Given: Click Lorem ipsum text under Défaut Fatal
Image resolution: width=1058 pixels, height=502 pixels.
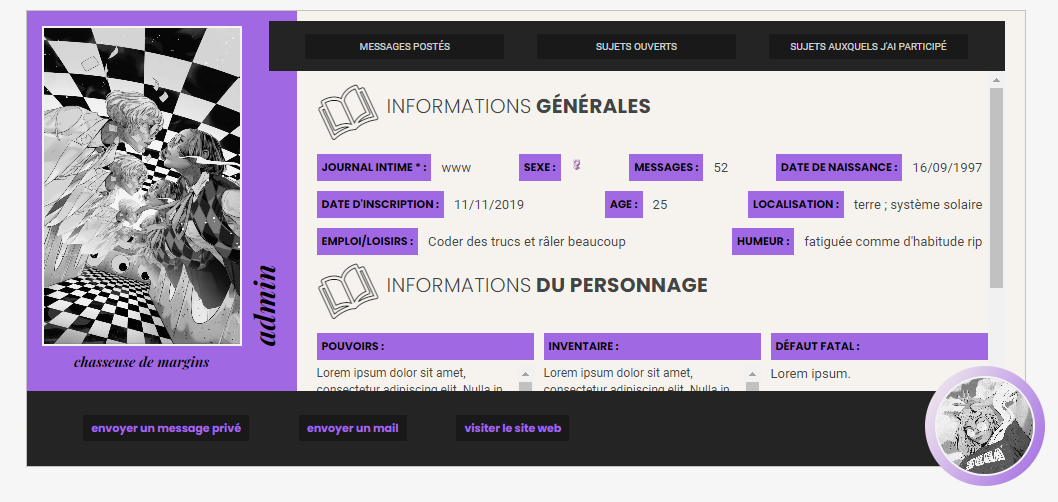Looking at the screenshot, I should [x=811, y=374].
